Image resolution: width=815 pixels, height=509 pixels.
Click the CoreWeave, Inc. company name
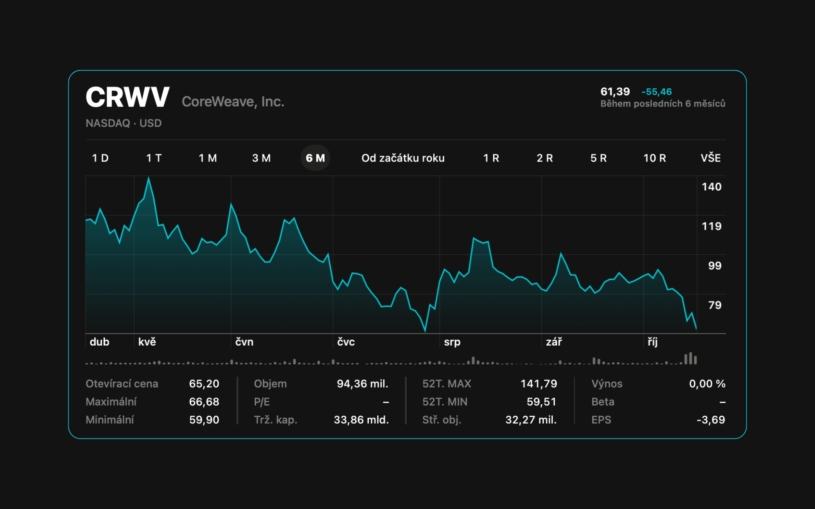tap(233, 101)
